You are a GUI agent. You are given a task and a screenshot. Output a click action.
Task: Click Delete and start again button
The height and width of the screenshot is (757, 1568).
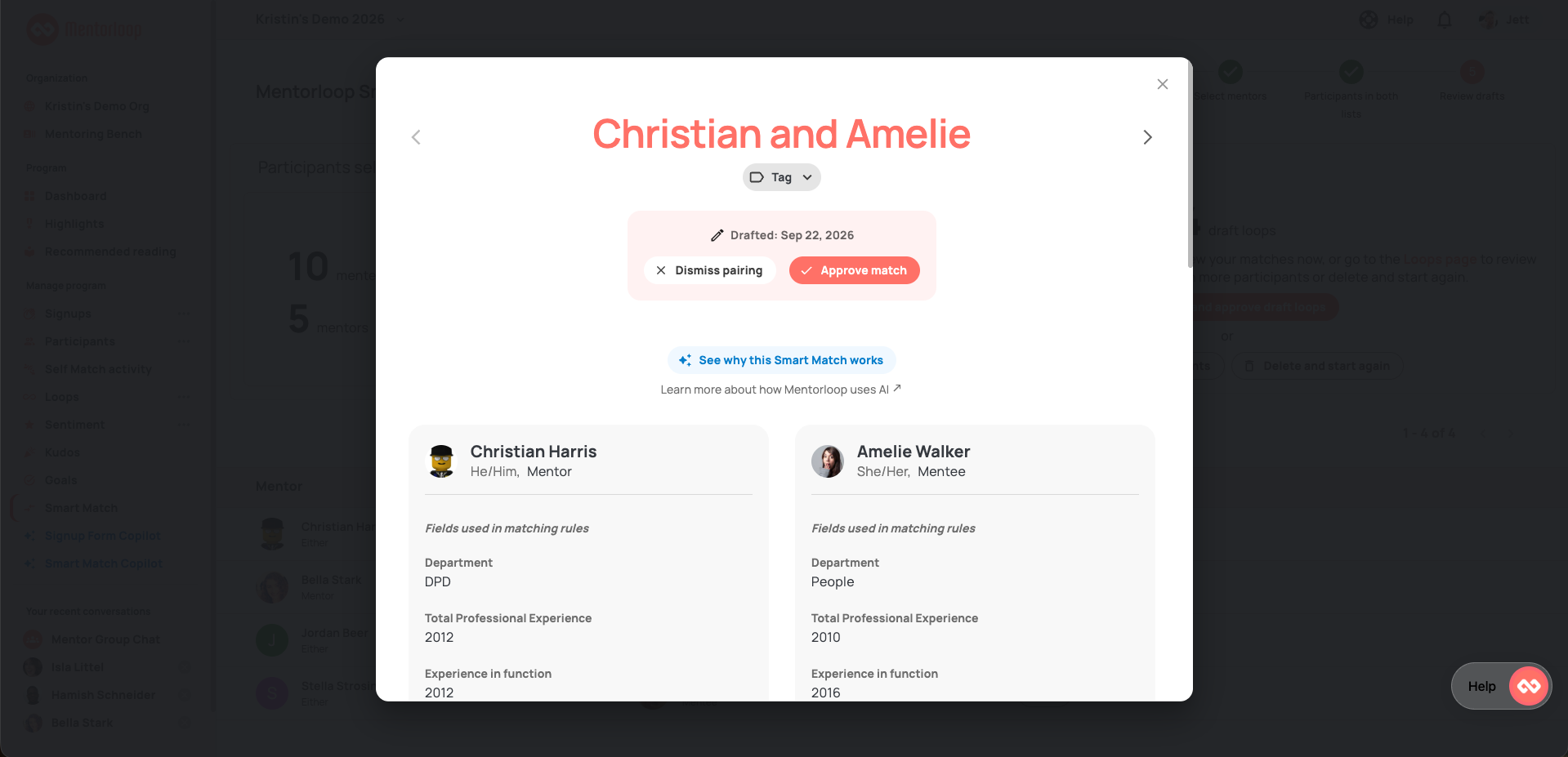[x=1317, y=366]
